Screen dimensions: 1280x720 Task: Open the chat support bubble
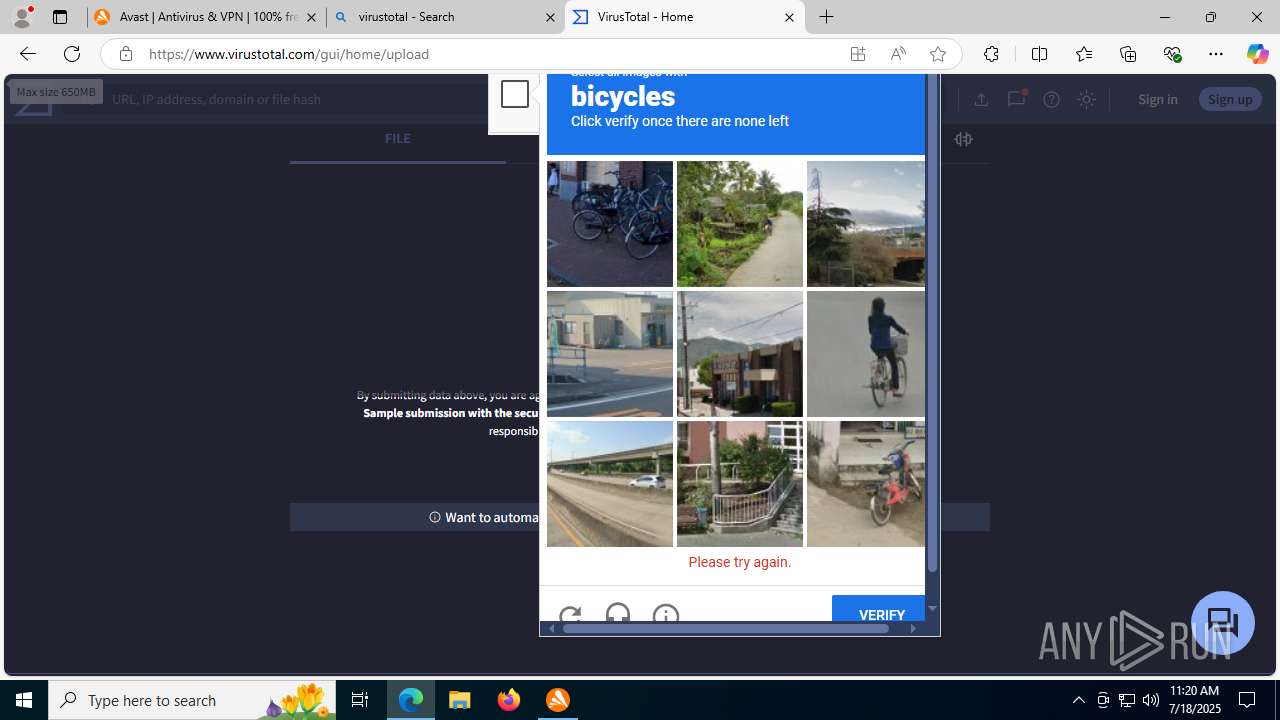tap(1222, 623)
